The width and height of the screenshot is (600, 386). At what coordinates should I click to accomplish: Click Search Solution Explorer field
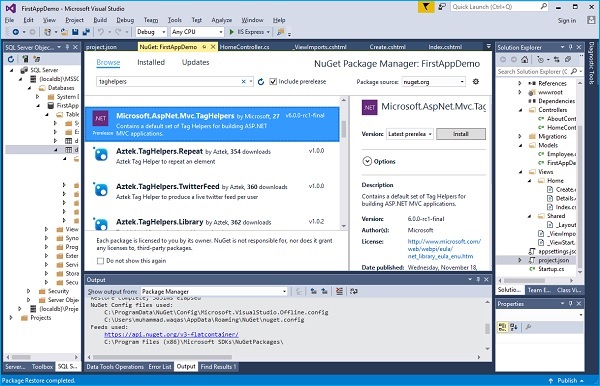(533, 72)
